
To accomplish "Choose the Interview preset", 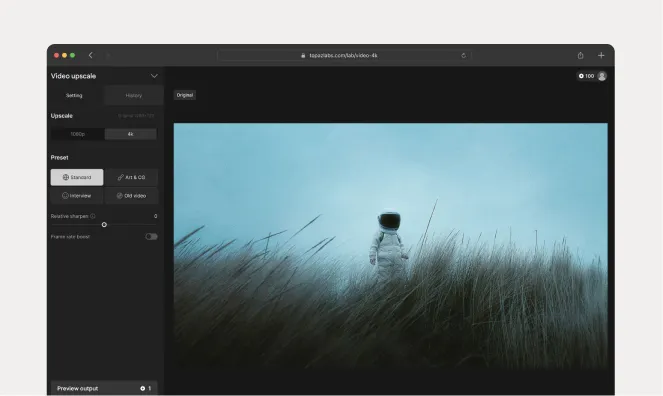I will tap(77, 196).
